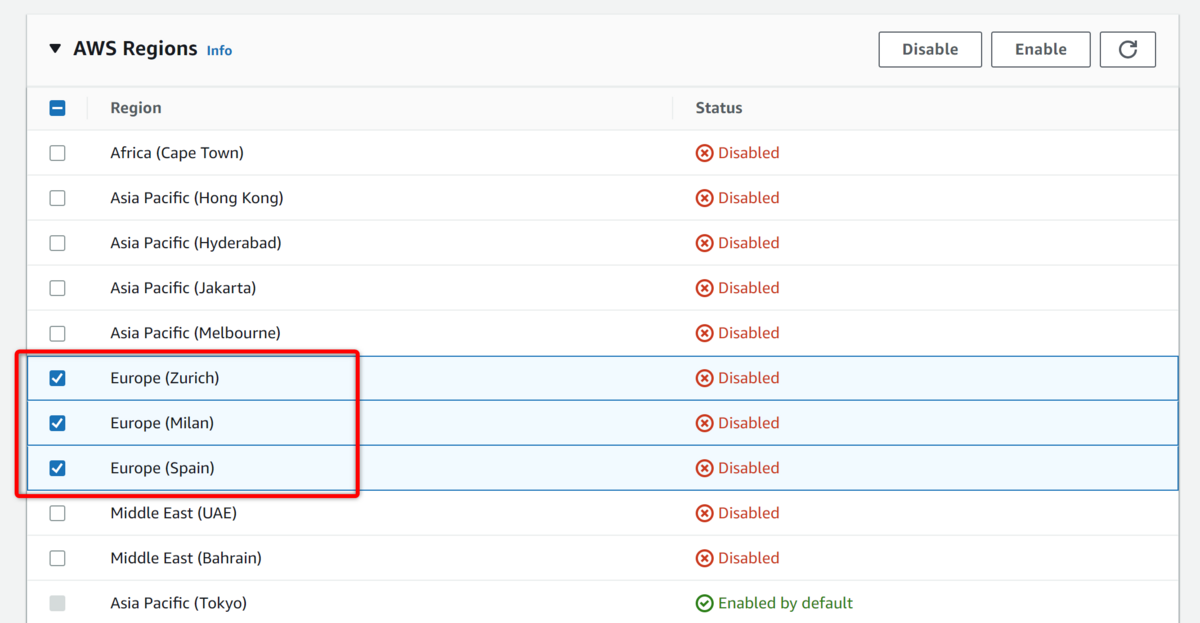The height and width of the screenshot is (623, 1200).
Task: Select the Europe (Milan) region name
Action: pyautogui.click(x=162, y=423)
